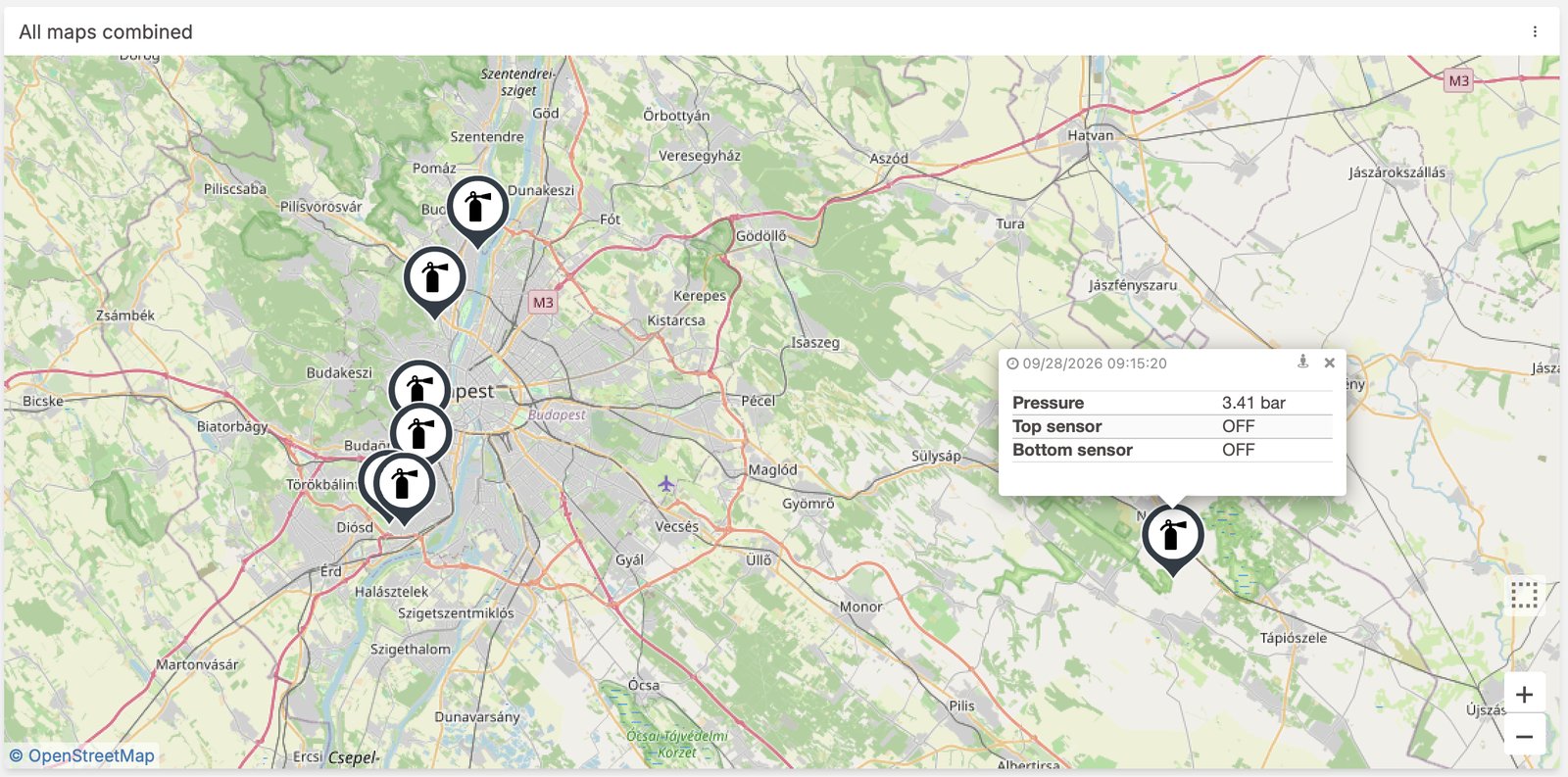
Task: Click the Tápiószele town label
Action: coord(1294,638)
